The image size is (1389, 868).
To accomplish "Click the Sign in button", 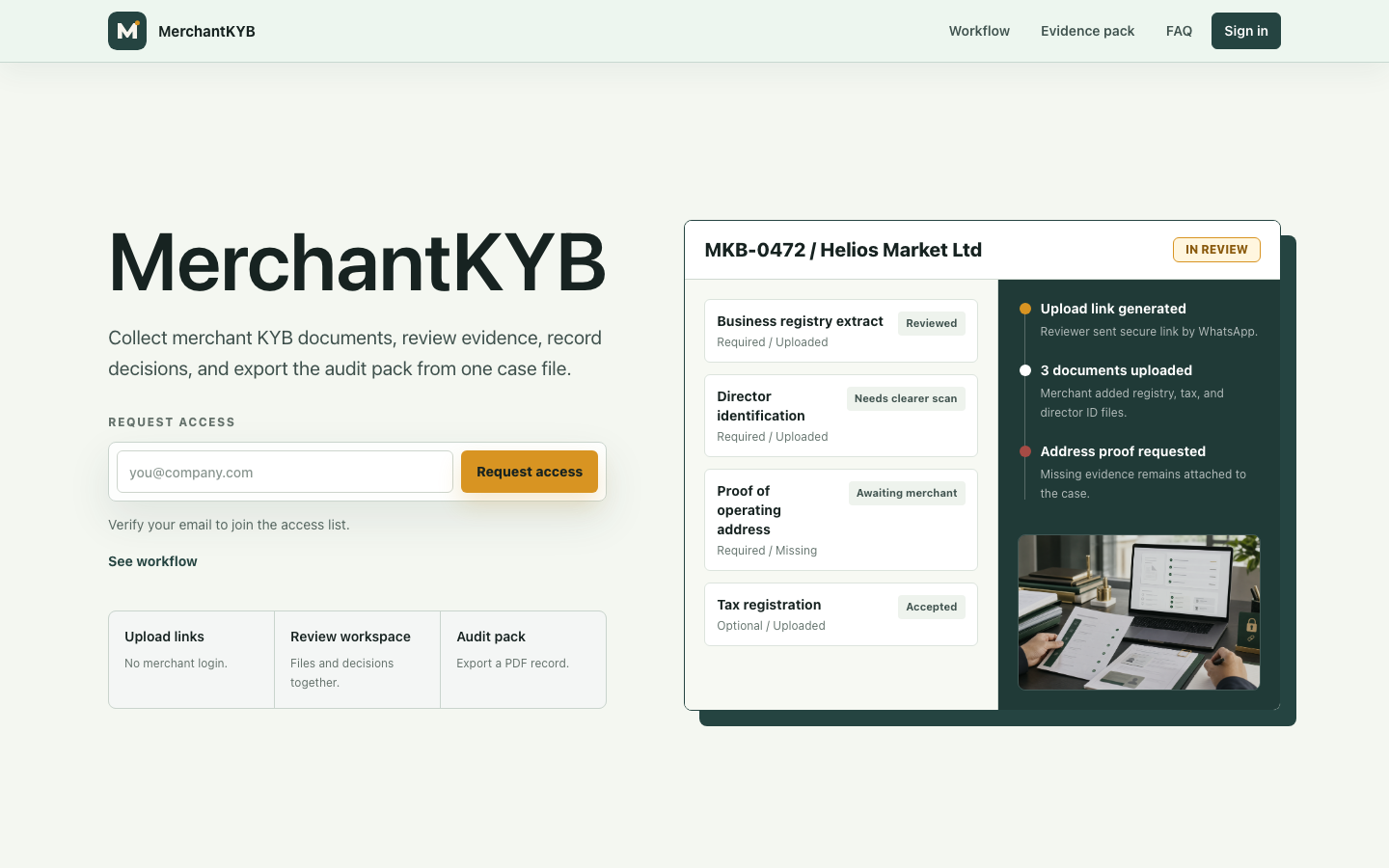I will (1246, 31).
